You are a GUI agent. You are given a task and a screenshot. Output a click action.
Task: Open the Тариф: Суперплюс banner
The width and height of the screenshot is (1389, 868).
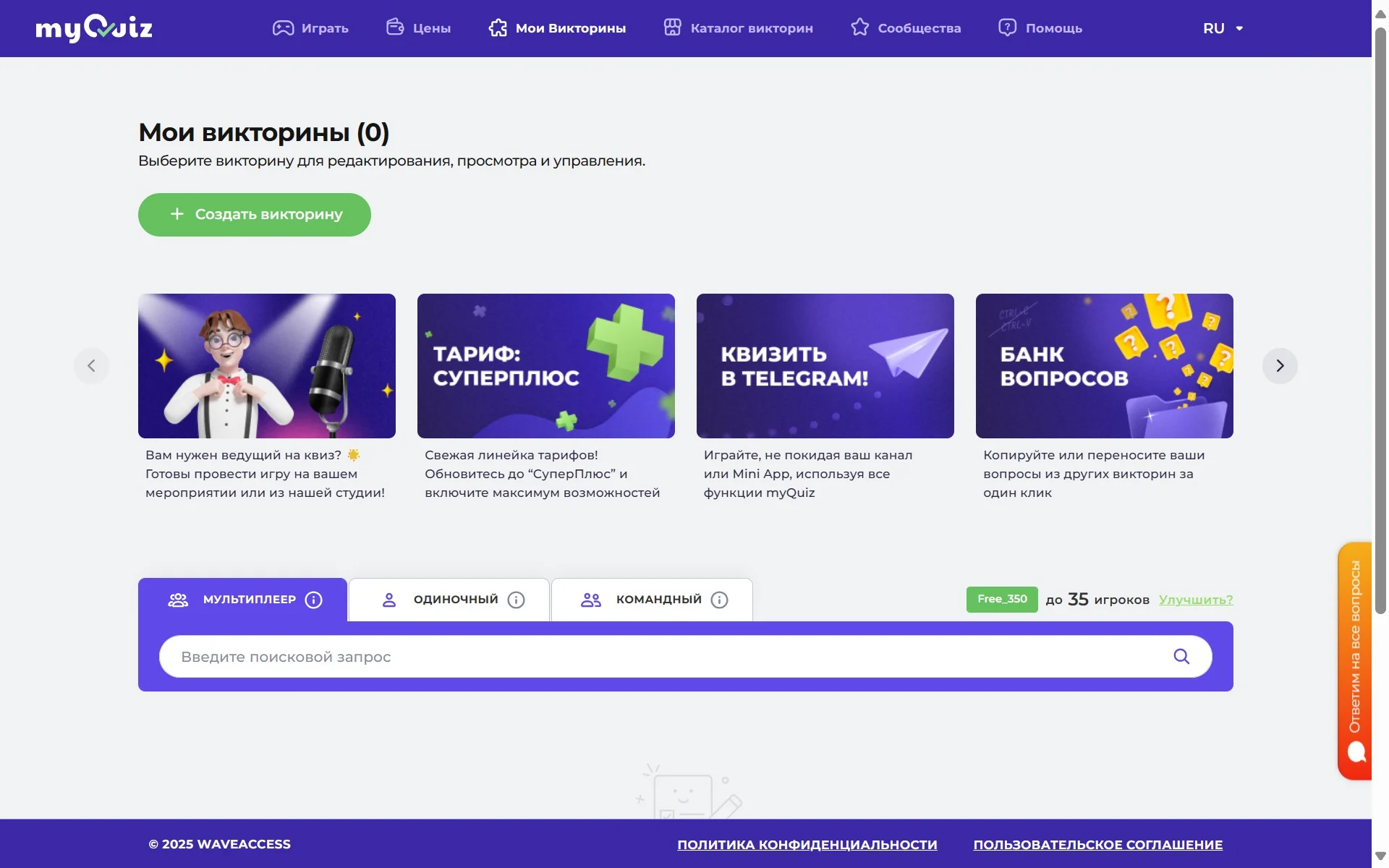pyautogui.click(x=546, y=366)
